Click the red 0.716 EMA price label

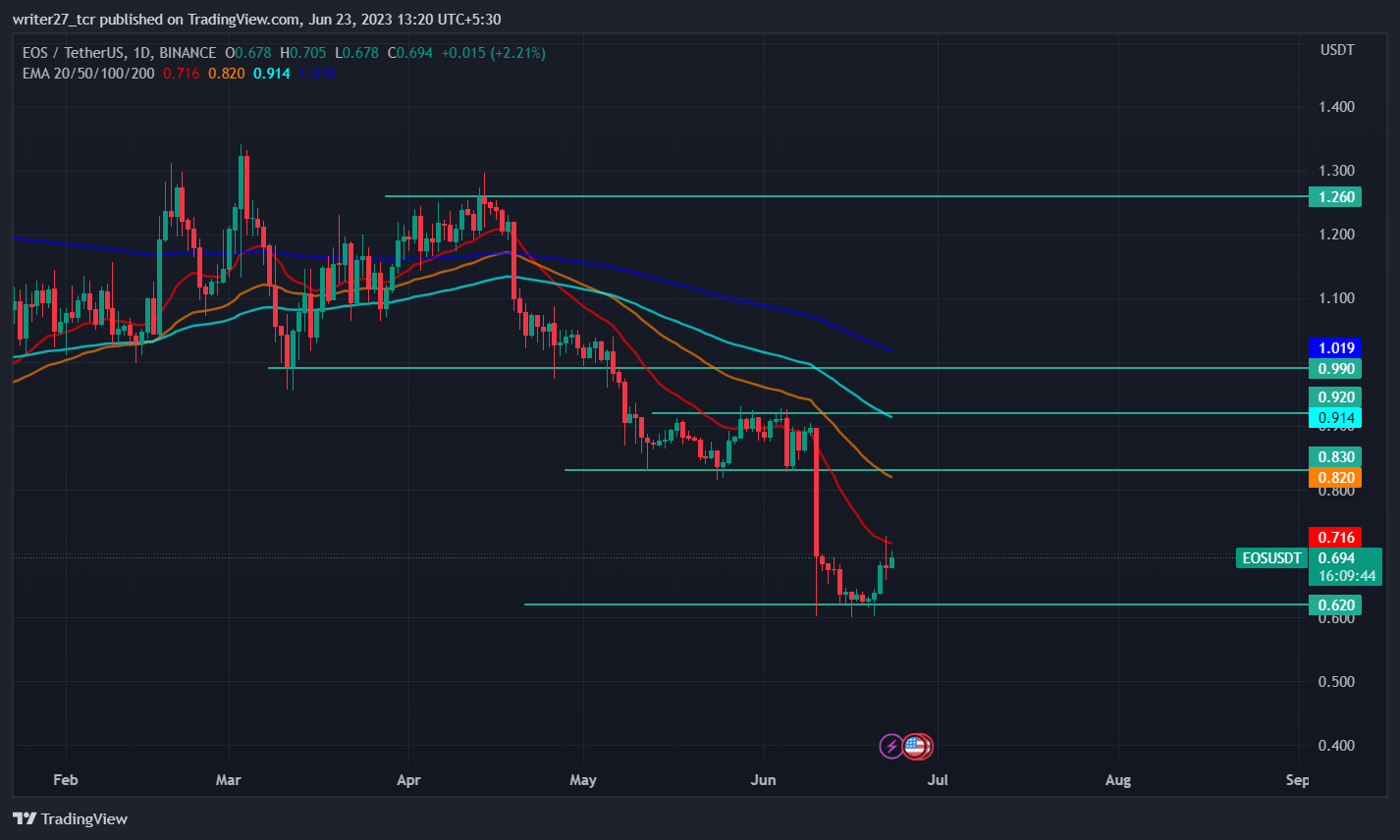[1335, 538]
